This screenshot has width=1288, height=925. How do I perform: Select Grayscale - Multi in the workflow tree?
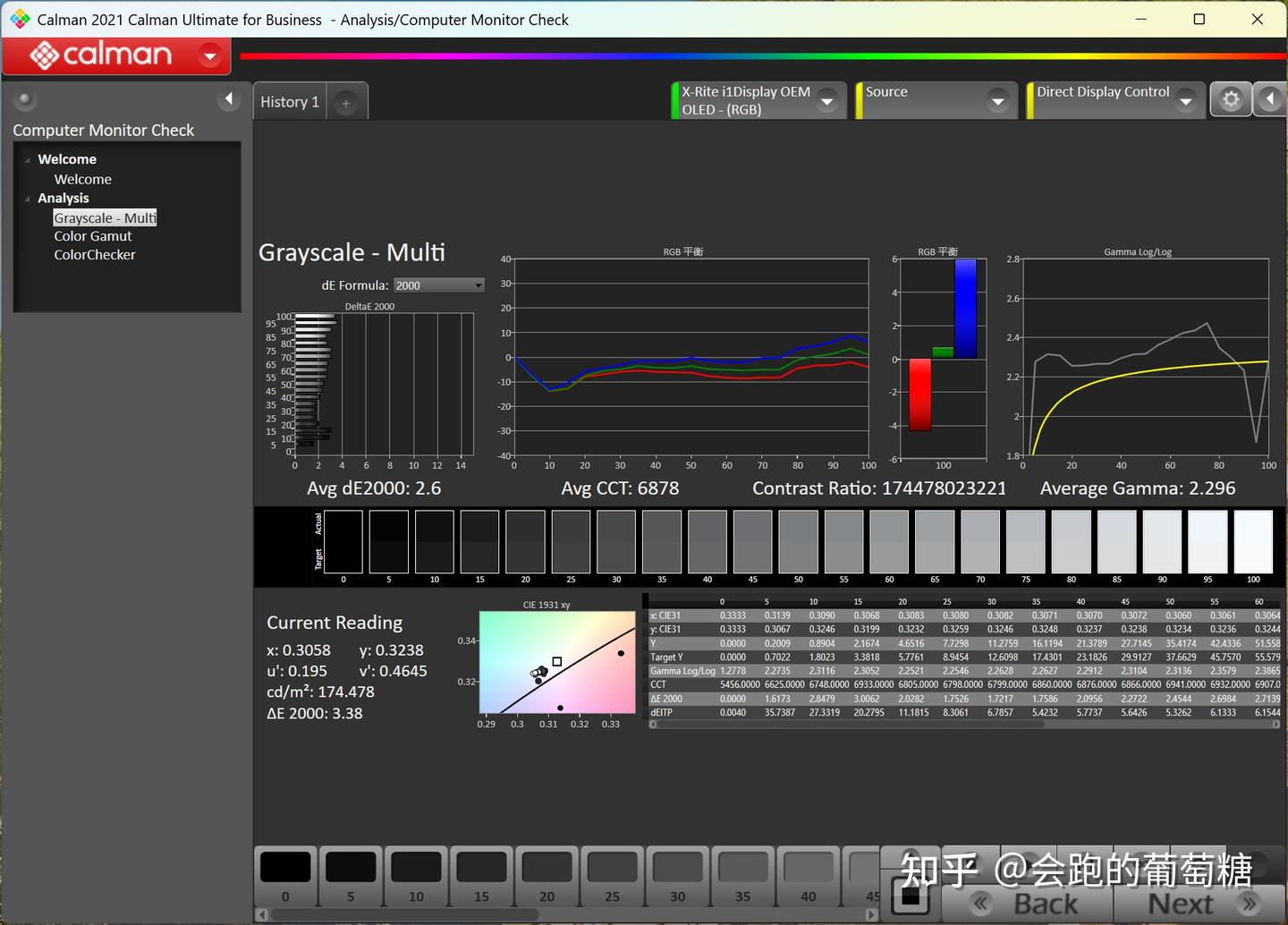coord(105,217)
